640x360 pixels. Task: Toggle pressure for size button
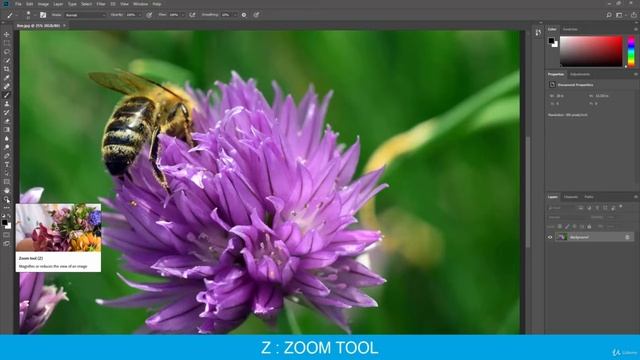[x=256, y=15]
